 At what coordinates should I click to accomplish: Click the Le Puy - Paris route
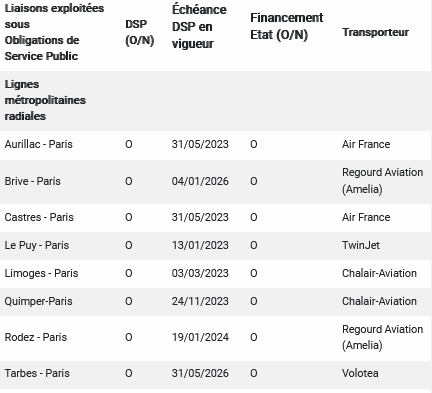pos(37,245)
